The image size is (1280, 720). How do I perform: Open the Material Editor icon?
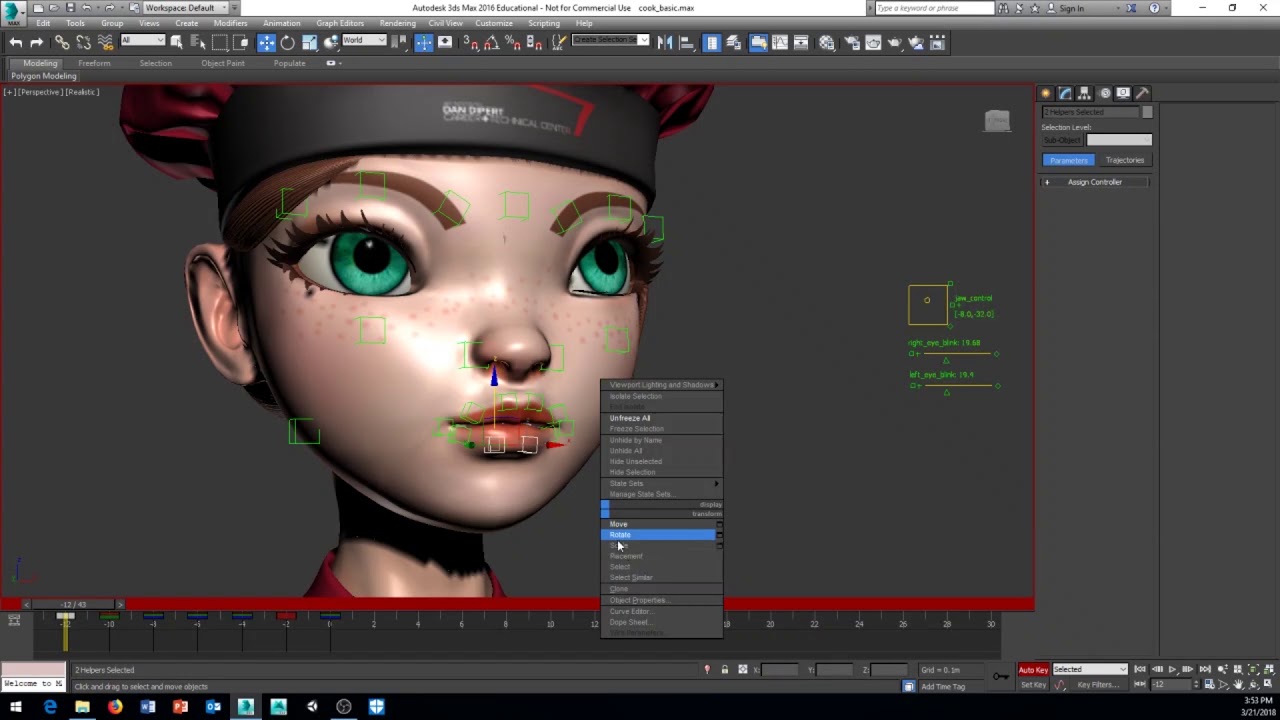pos(826,42)
